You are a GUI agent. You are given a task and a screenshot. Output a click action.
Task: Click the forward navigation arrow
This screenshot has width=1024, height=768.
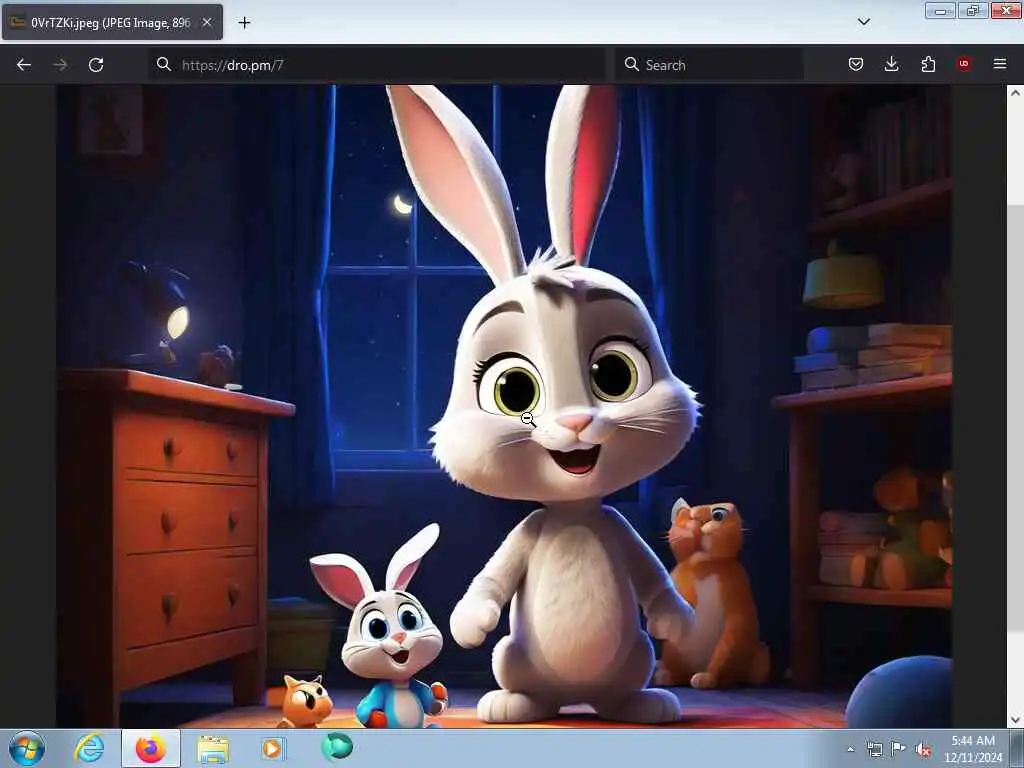coord(60,65)
